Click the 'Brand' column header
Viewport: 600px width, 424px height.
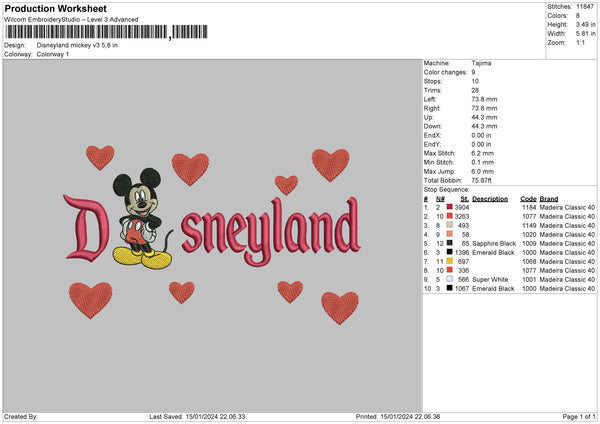pos(549,199)
